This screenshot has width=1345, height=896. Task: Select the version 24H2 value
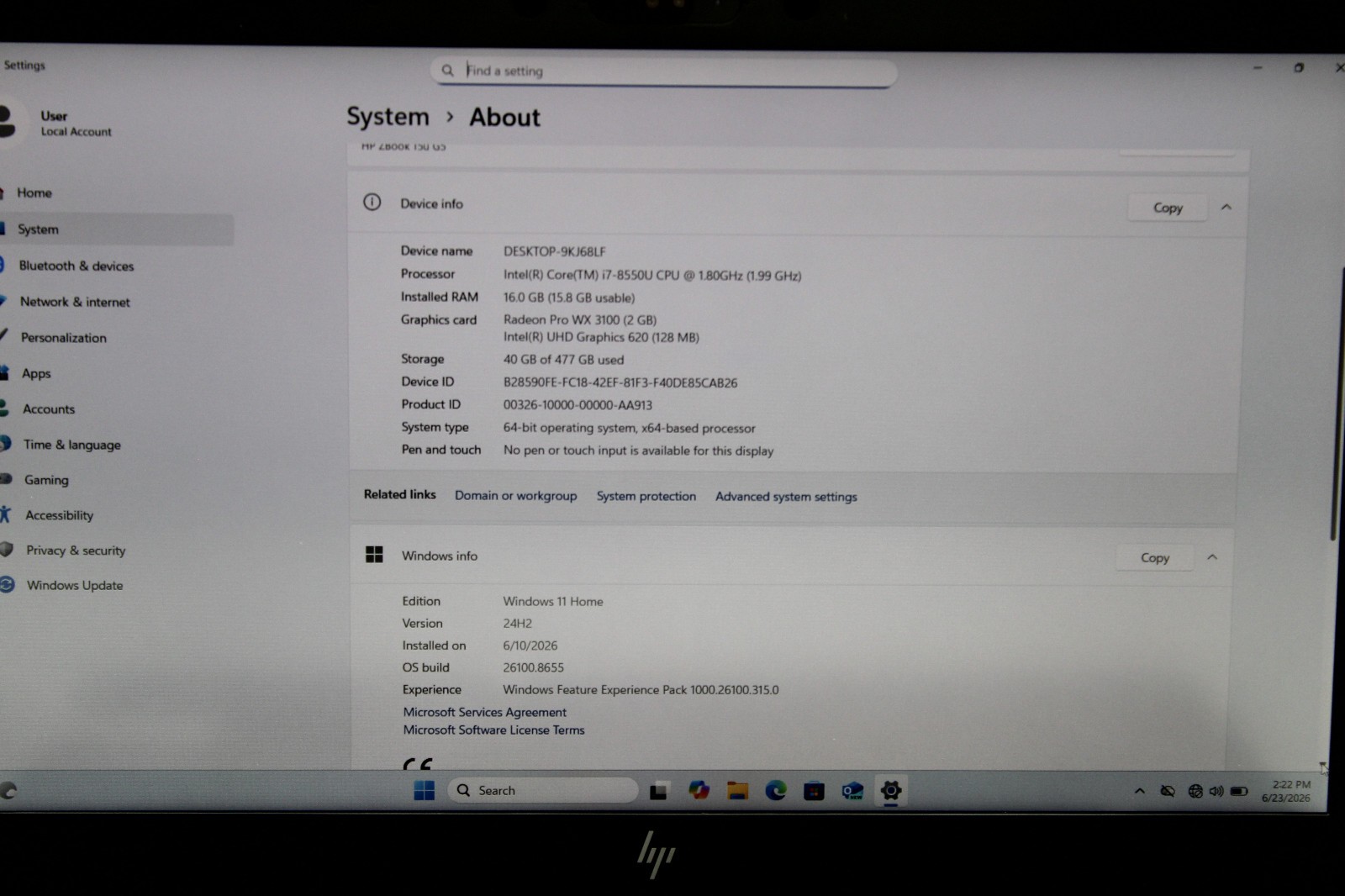517,624
